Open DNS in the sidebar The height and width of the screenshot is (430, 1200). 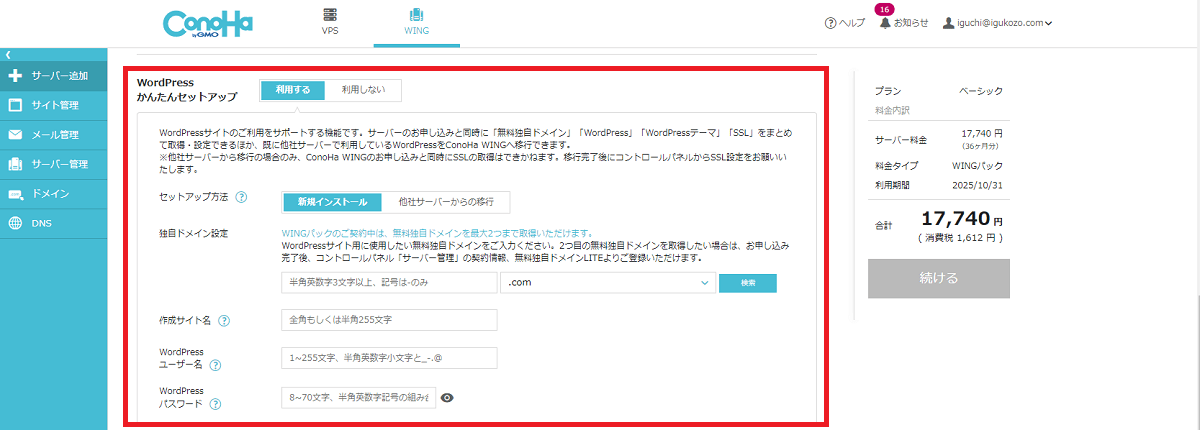[x=54, y=223]
